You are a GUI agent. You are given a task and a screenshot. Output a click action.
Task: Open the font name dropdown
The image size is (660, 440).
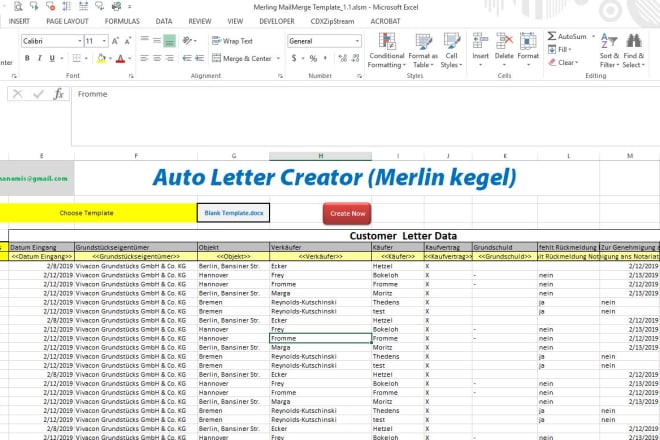(x=80, y=41)
